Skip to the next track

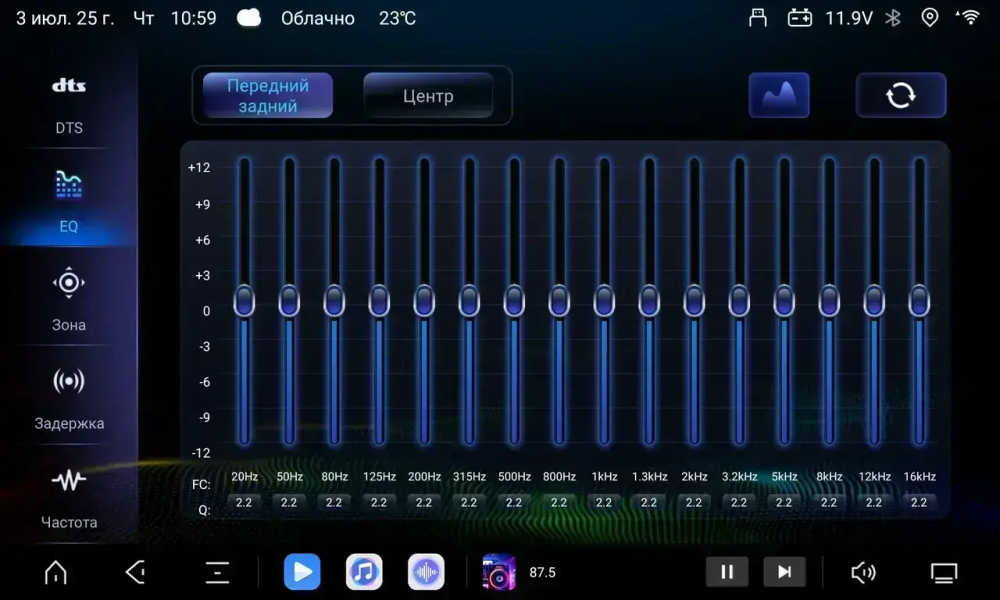785,571
